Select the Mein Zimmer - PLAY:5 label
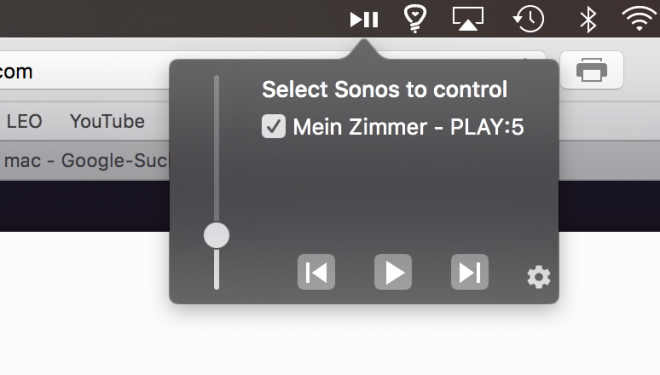 pos(408,127)
